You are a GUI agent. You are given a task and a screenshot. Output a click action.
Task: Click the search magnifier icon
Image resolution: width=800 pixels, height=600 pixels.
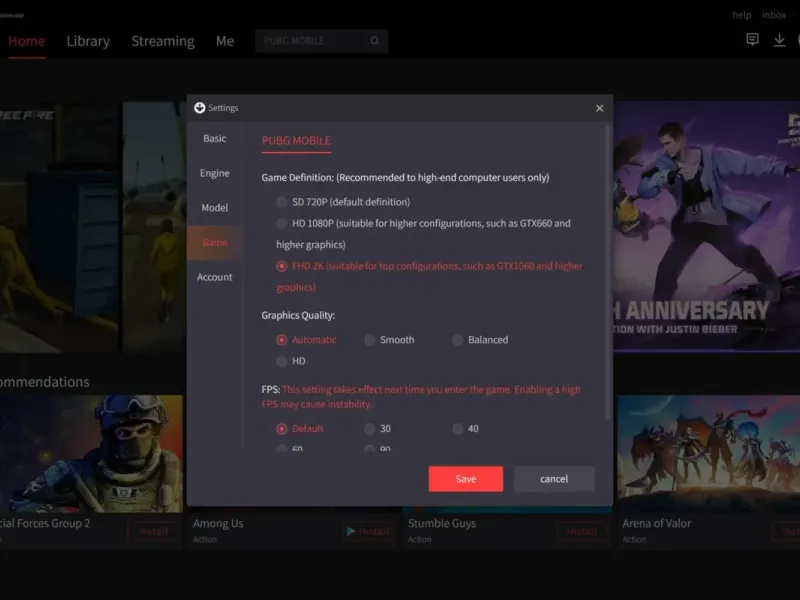click(x=374, y=41)
